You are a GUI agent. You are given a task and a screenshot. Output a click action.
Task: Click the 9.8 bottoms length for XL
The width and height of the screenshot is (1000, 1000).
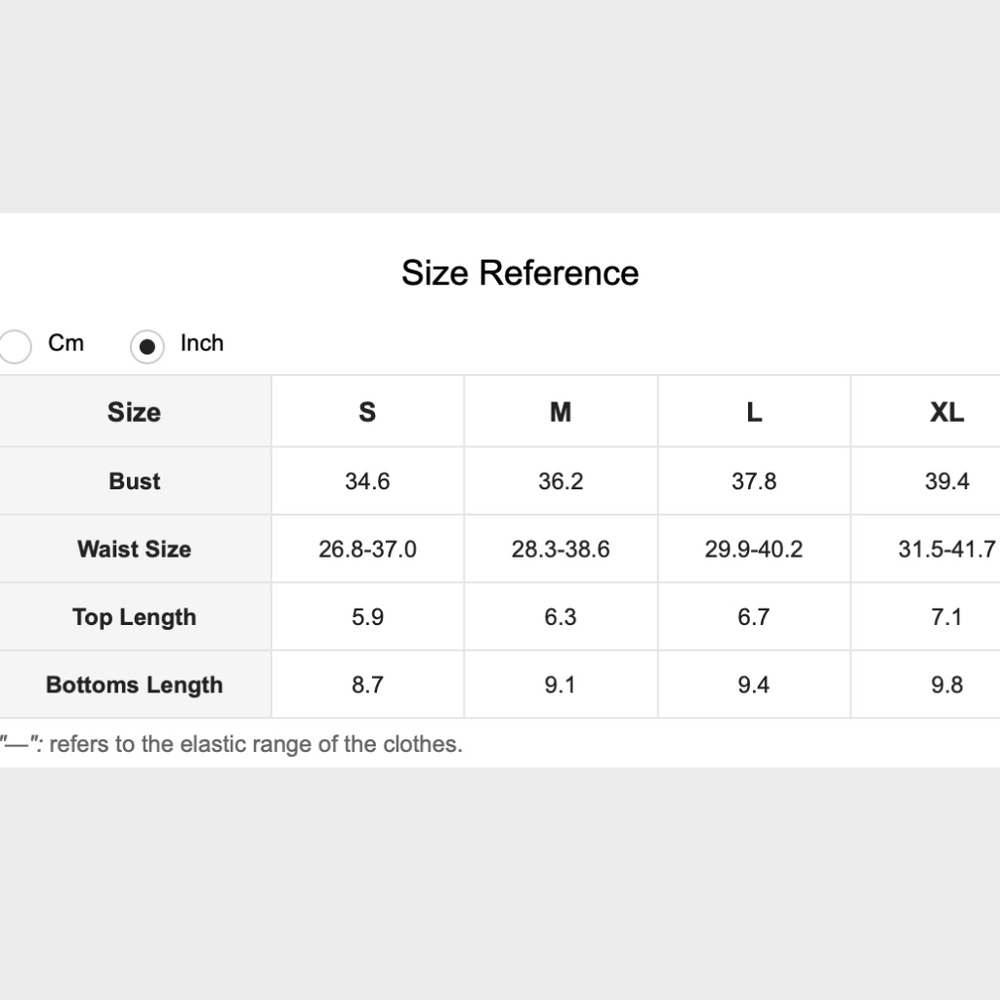click(x=946, y=685)
